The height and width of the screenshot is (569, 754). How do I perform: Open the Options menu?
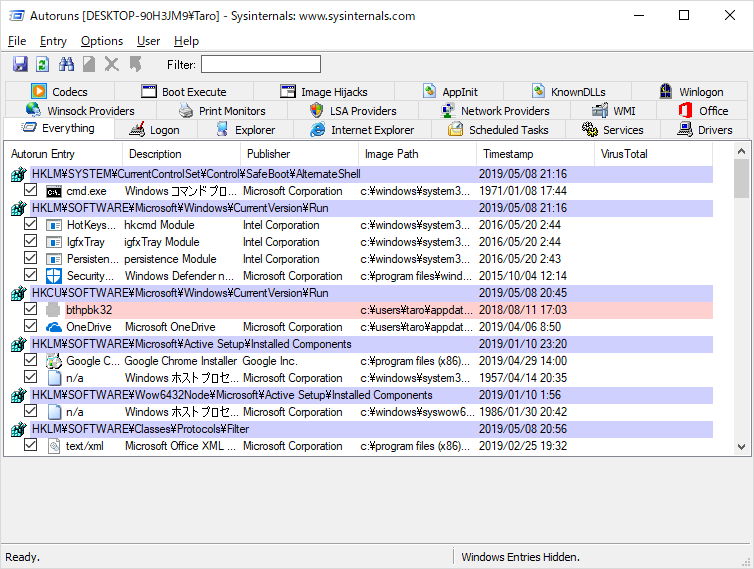click(101, 41)
